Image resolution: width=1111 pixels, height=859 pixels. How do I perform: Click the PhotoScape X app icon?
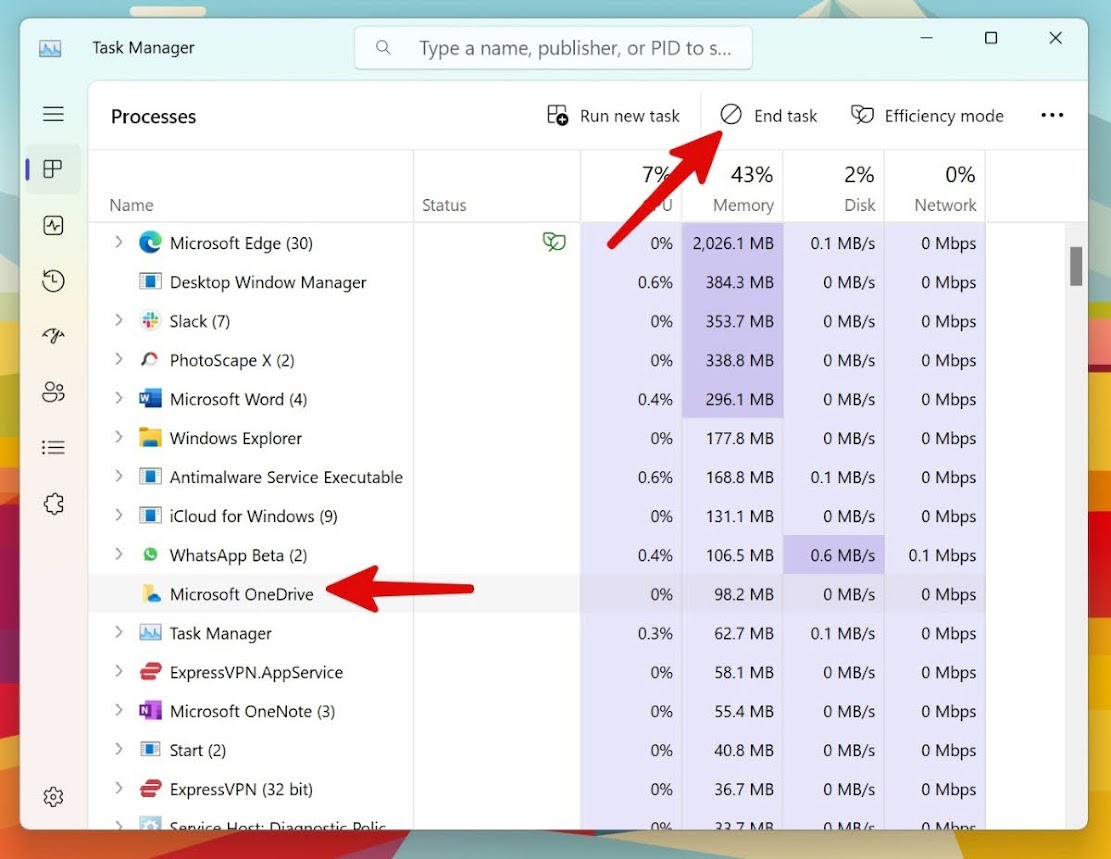click(150, 359)
